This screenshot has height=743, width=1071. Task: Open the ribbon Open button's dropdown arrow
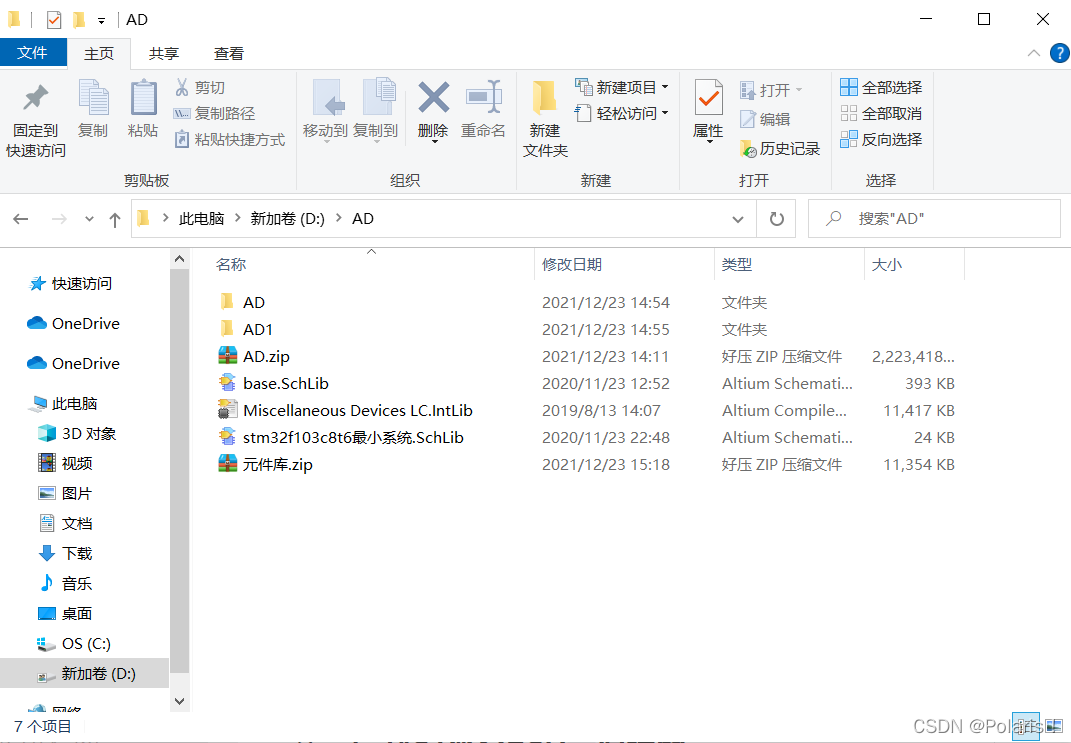coord(799,90)
